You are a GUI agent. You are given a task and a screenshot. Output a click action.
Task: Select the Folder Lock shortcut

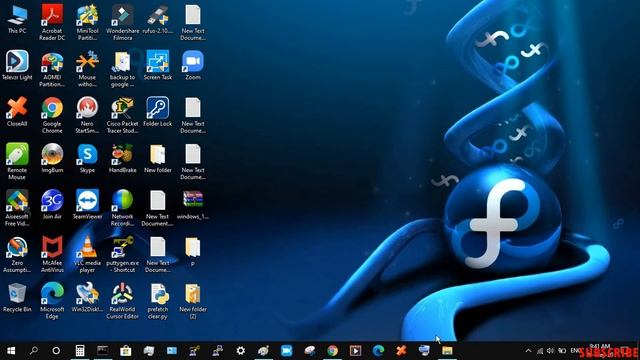pos(158,112)
